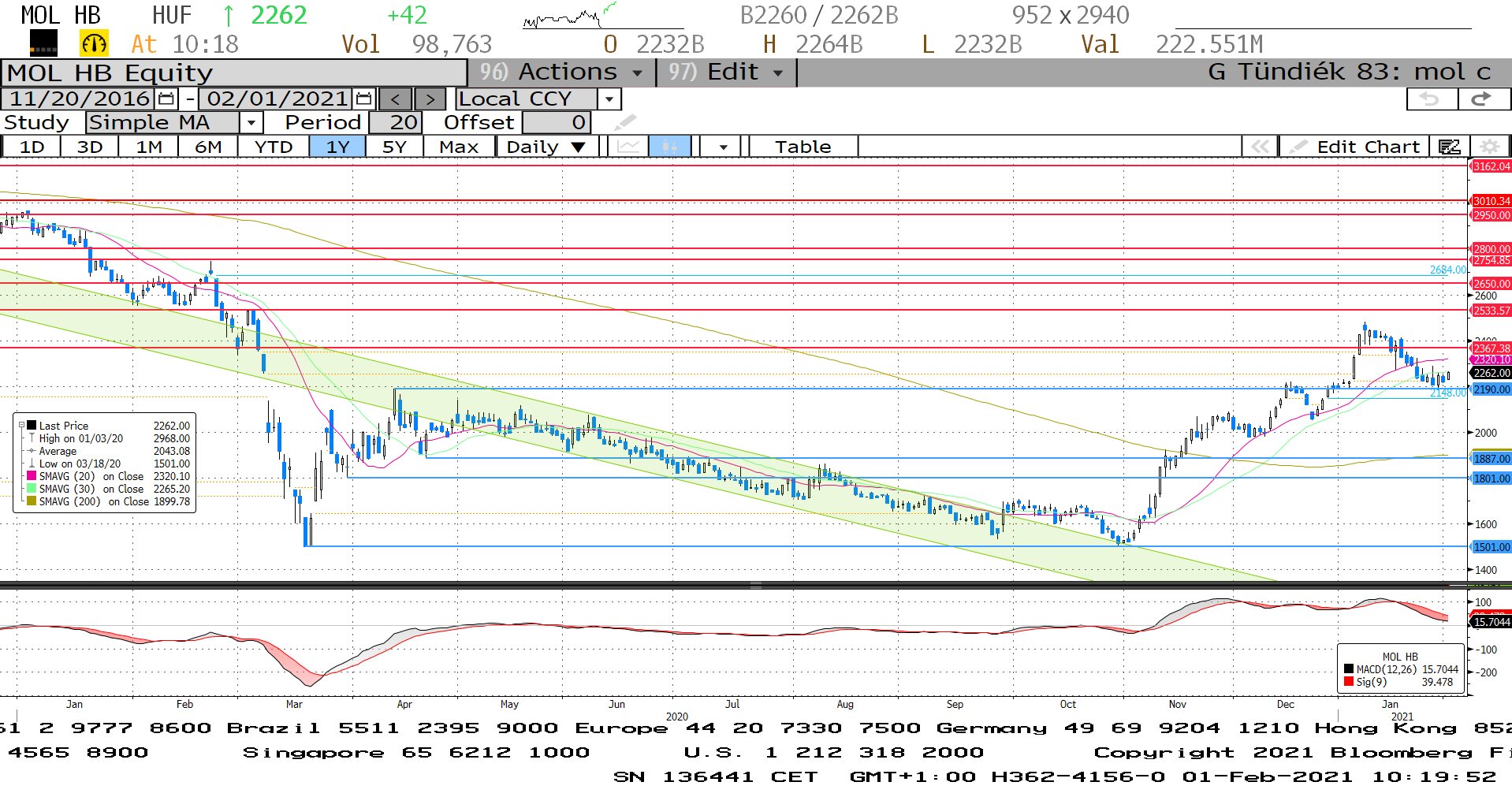Viewport: 1512px width, 808px height.
Task: Click the study edit pencil icon
Action: click(624, 122)
